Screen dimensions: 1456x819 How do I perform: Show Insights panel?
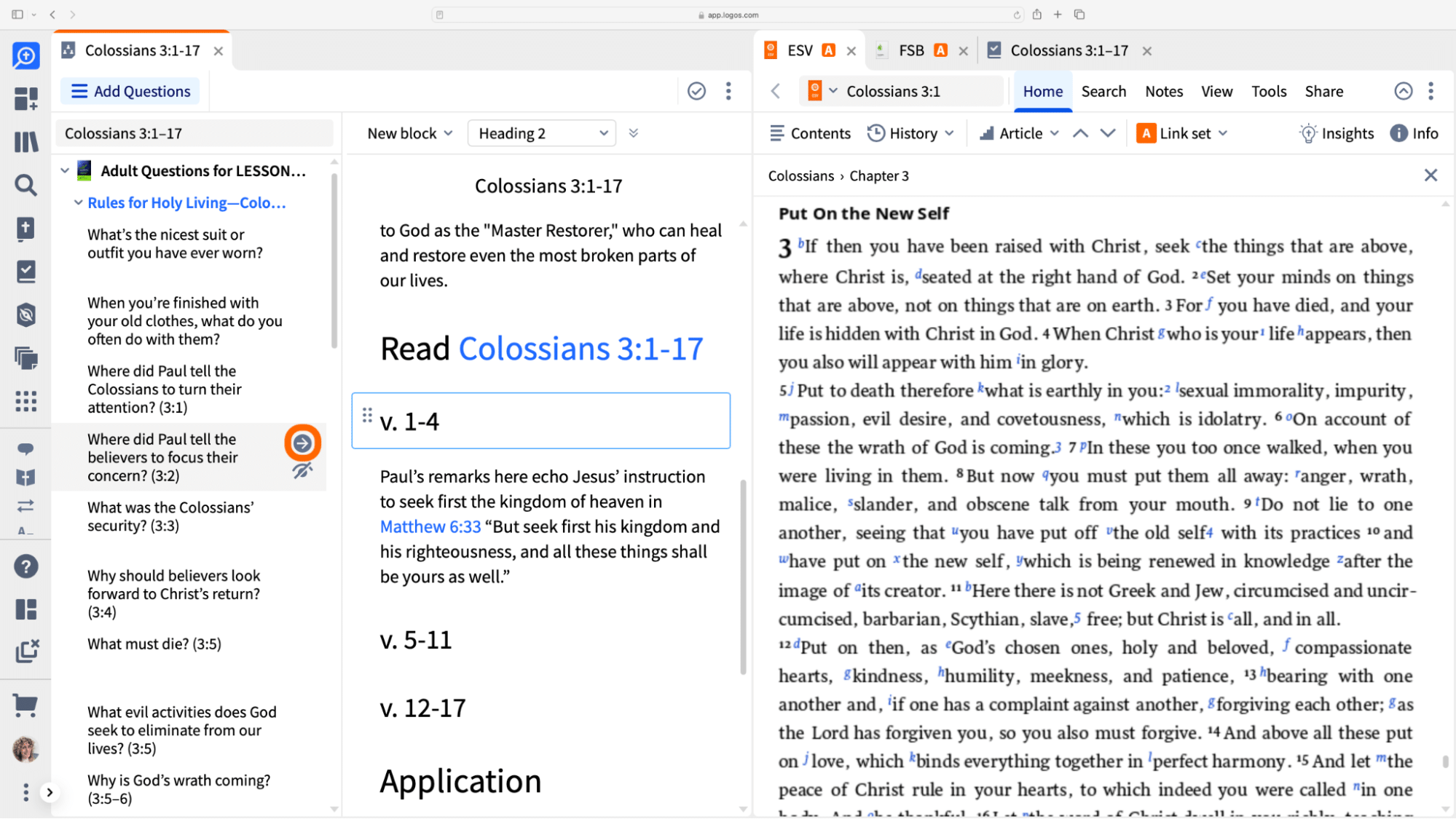[x=1337, y=133]
